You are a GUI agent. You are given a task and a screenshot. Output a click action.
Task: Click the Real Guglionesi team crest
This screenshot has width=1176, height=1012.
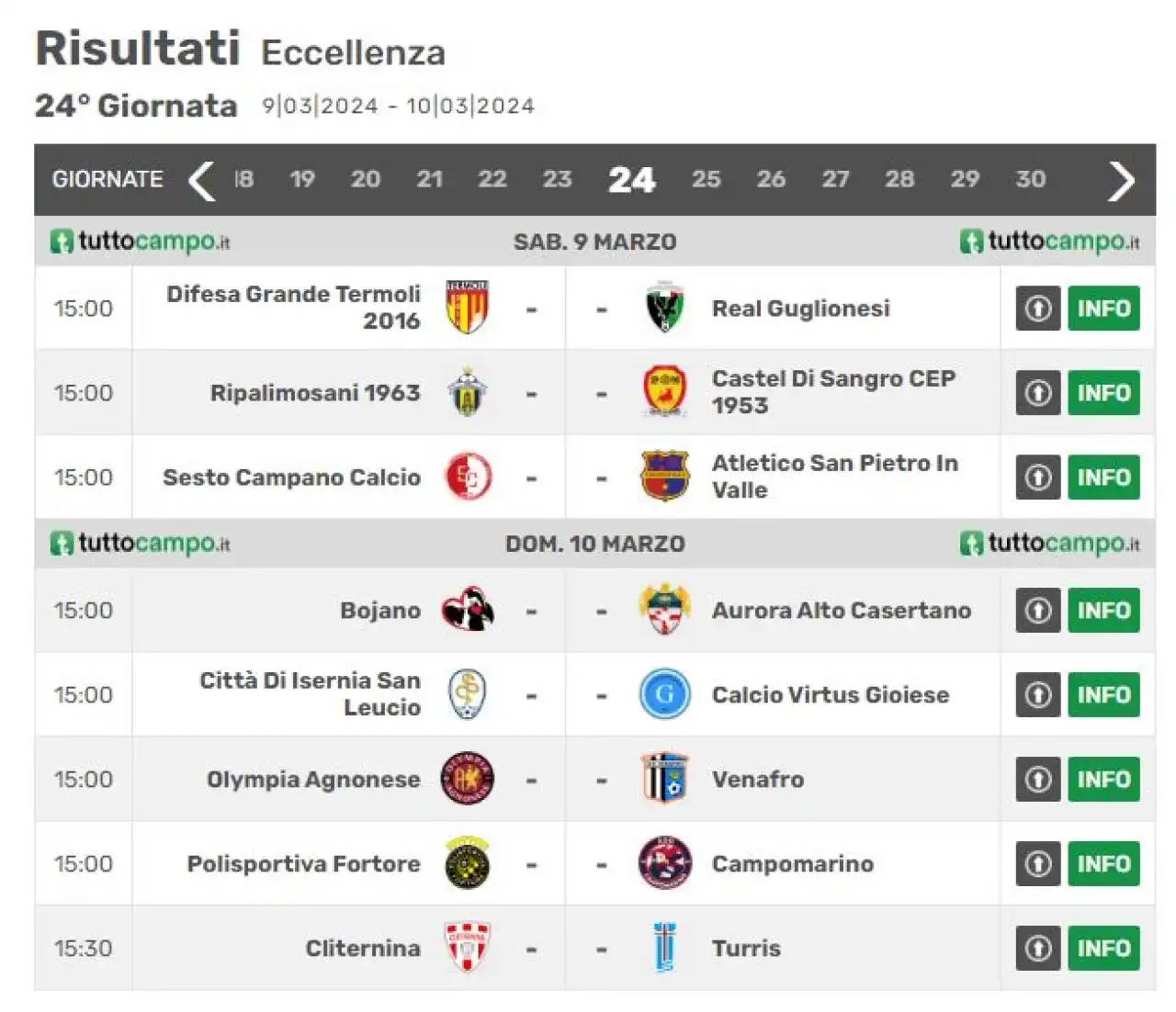664,308
